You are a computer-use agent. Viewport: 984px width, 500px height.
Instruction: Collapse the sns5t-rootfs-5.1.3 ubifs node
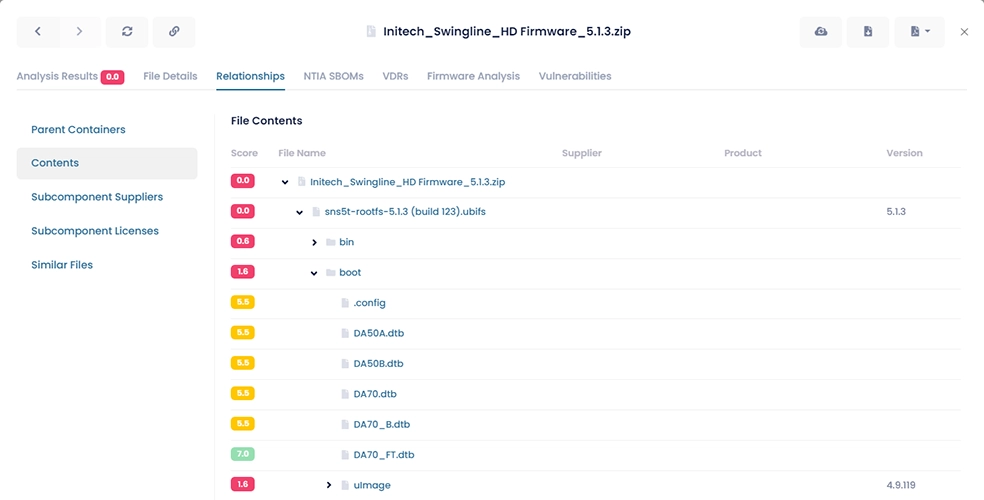(300, 212)
